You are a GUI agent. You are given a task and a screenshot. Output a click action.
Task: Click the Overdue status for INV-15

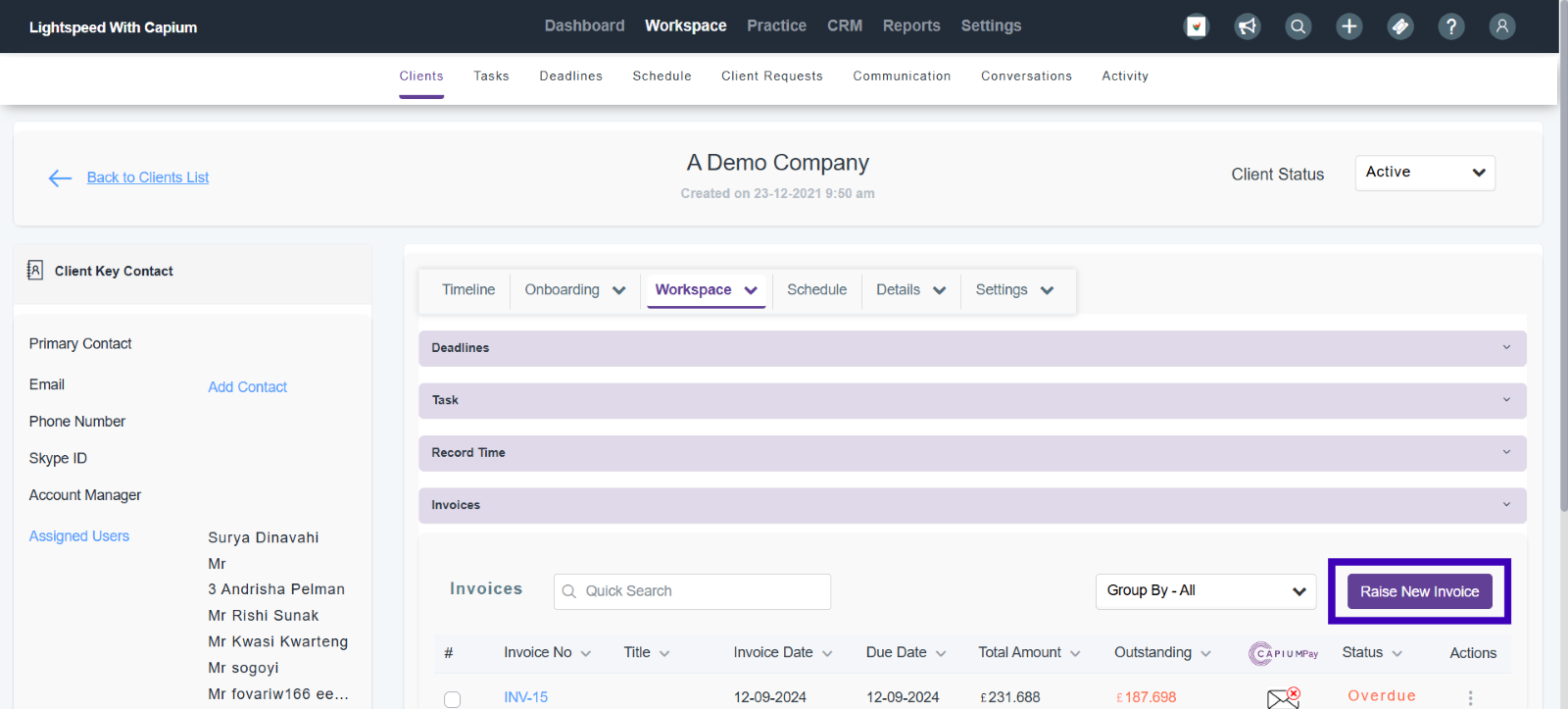pos(1382,696)
